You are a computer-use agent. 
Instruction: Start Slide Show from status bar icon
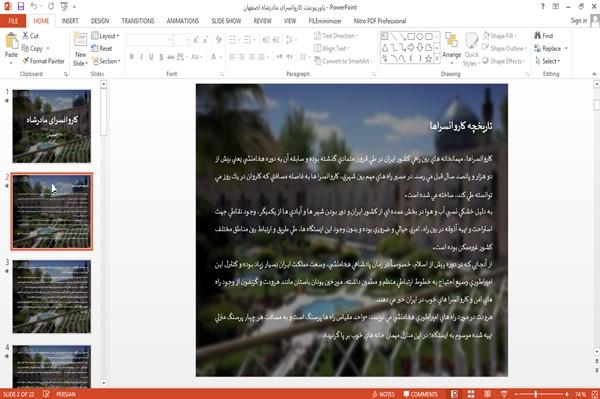tap(504, 394)
